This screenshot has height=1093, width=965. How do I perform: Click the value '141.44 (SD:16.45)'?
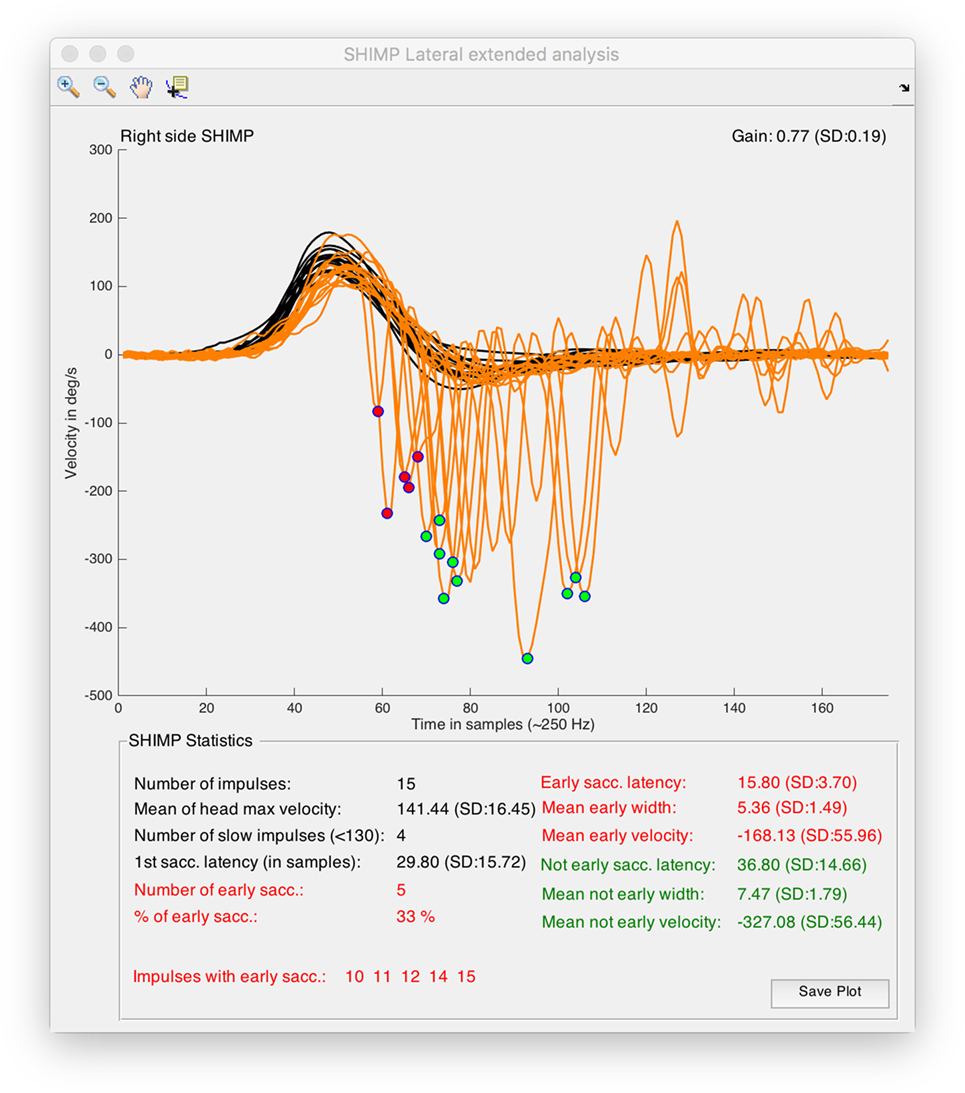[466, 809]
